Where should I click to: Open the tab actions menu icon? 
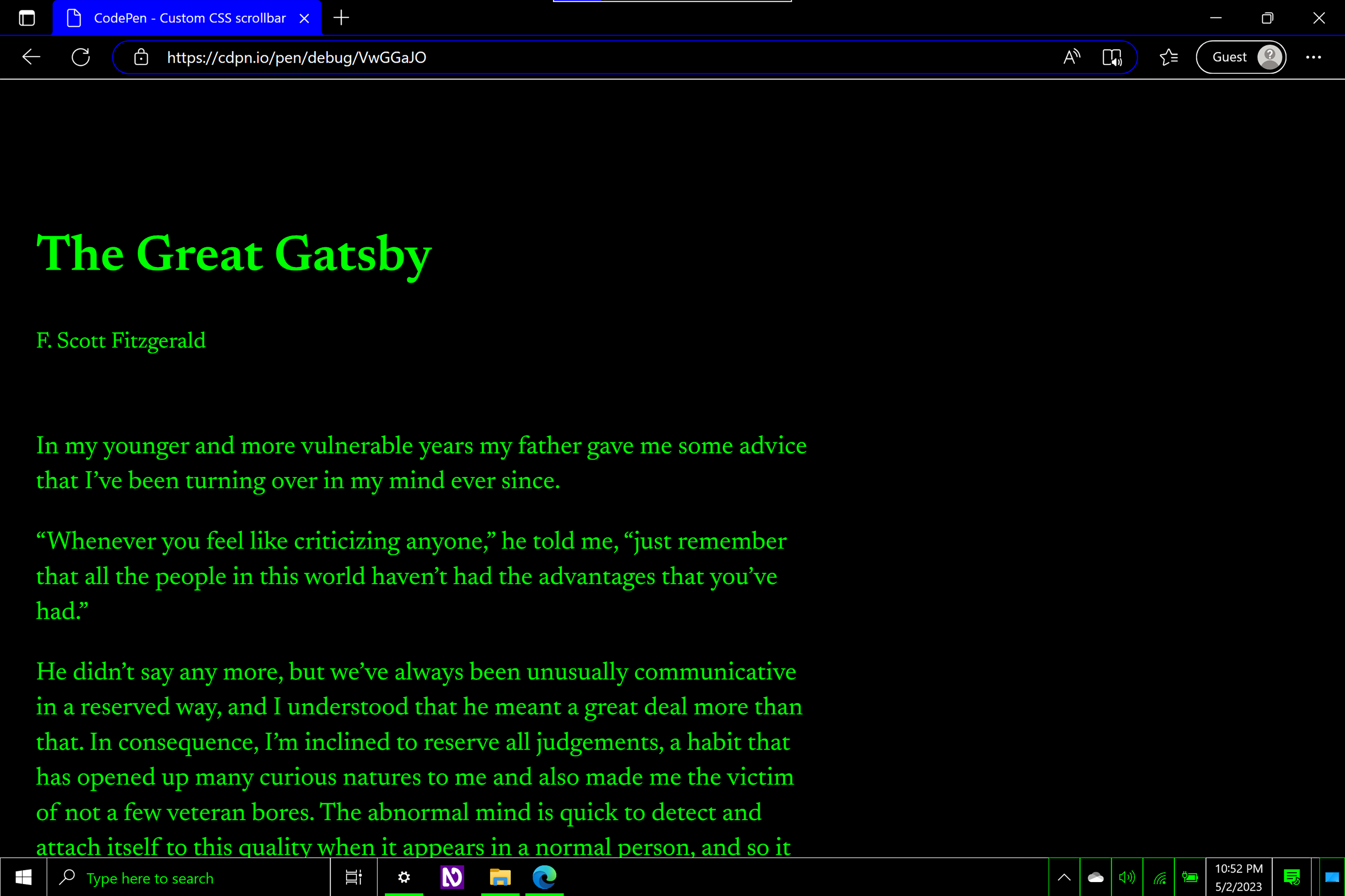[x=26, y=18]
